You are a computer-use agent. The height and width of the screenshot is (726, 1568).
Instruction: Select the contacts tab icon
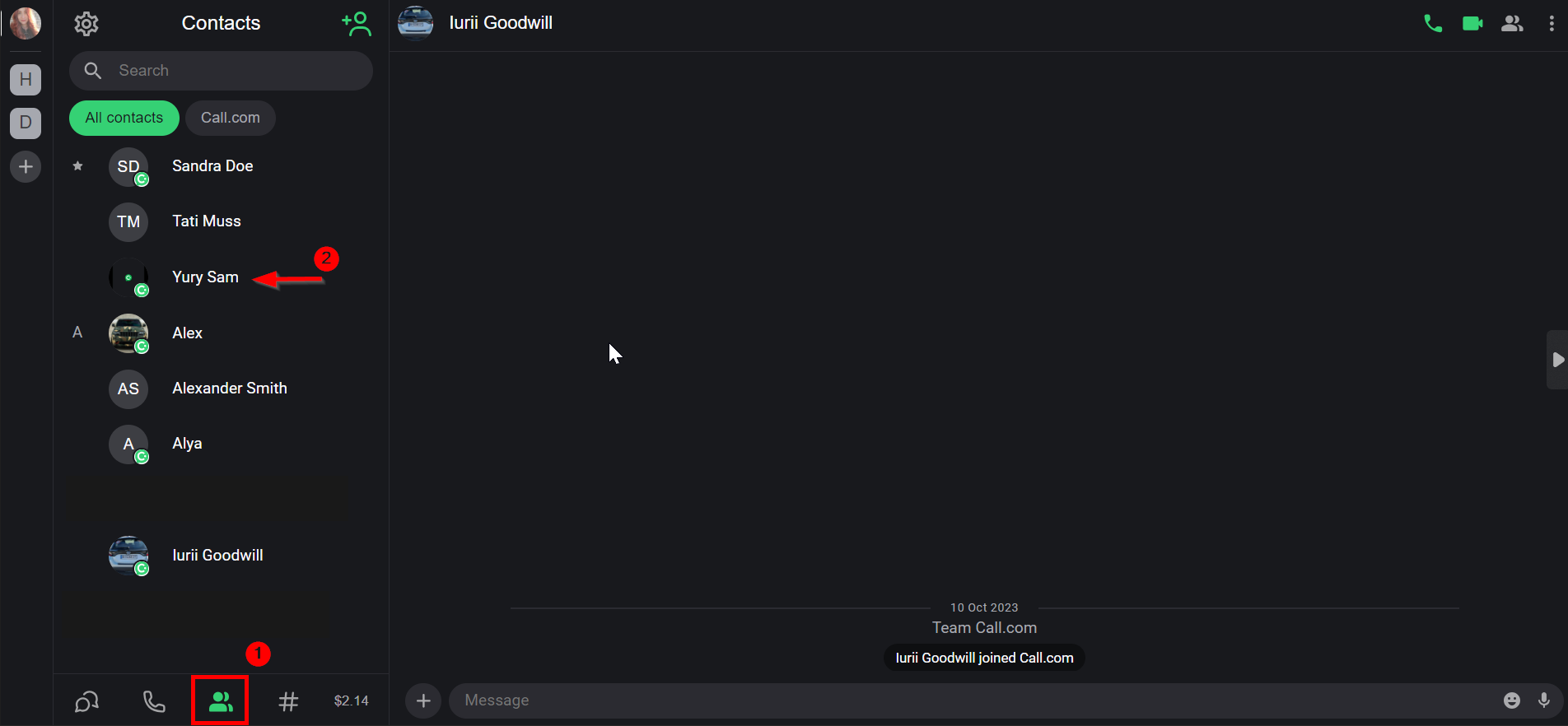pos(221,701)
